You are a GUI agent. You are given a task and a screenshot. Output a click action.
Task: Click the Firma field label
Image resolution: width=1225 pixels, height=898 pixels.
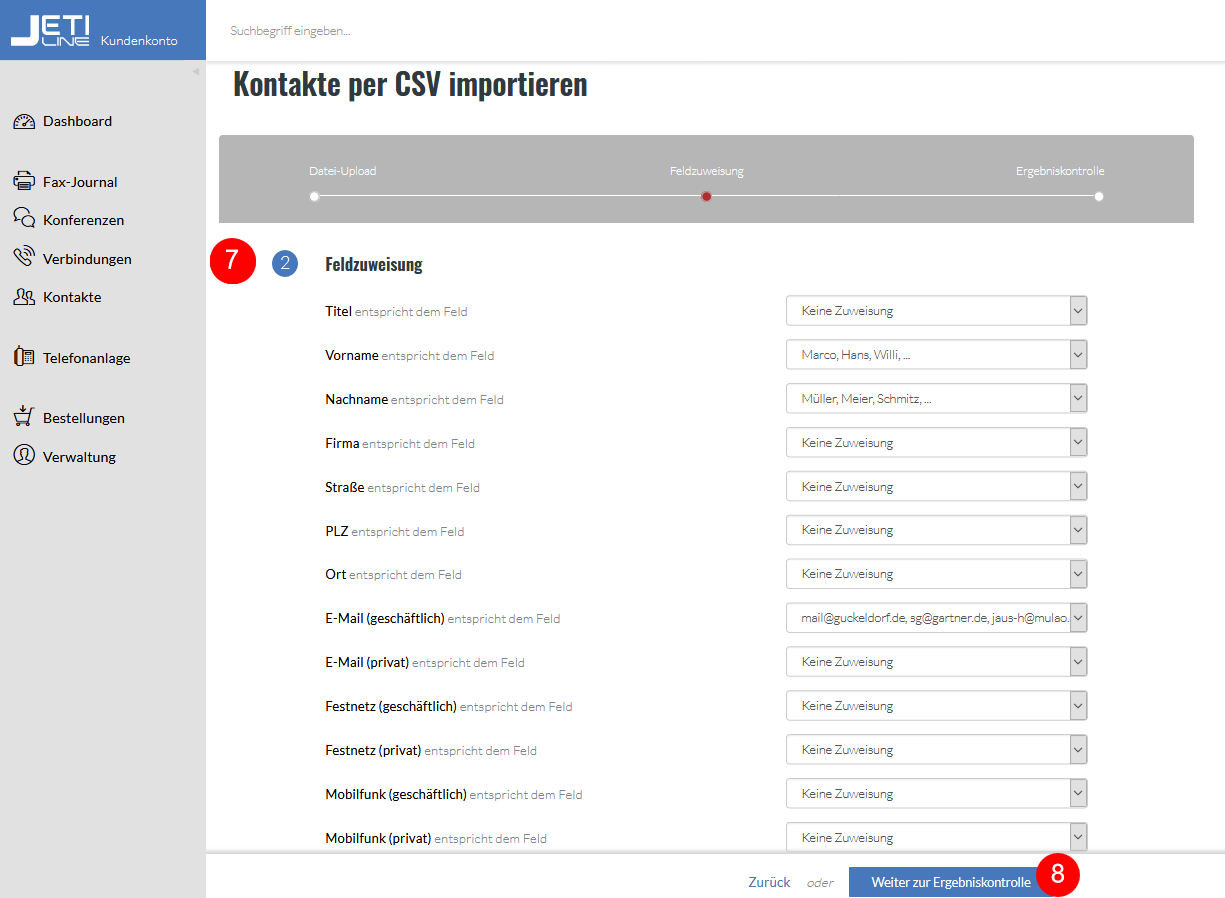[x=342, y=443]
